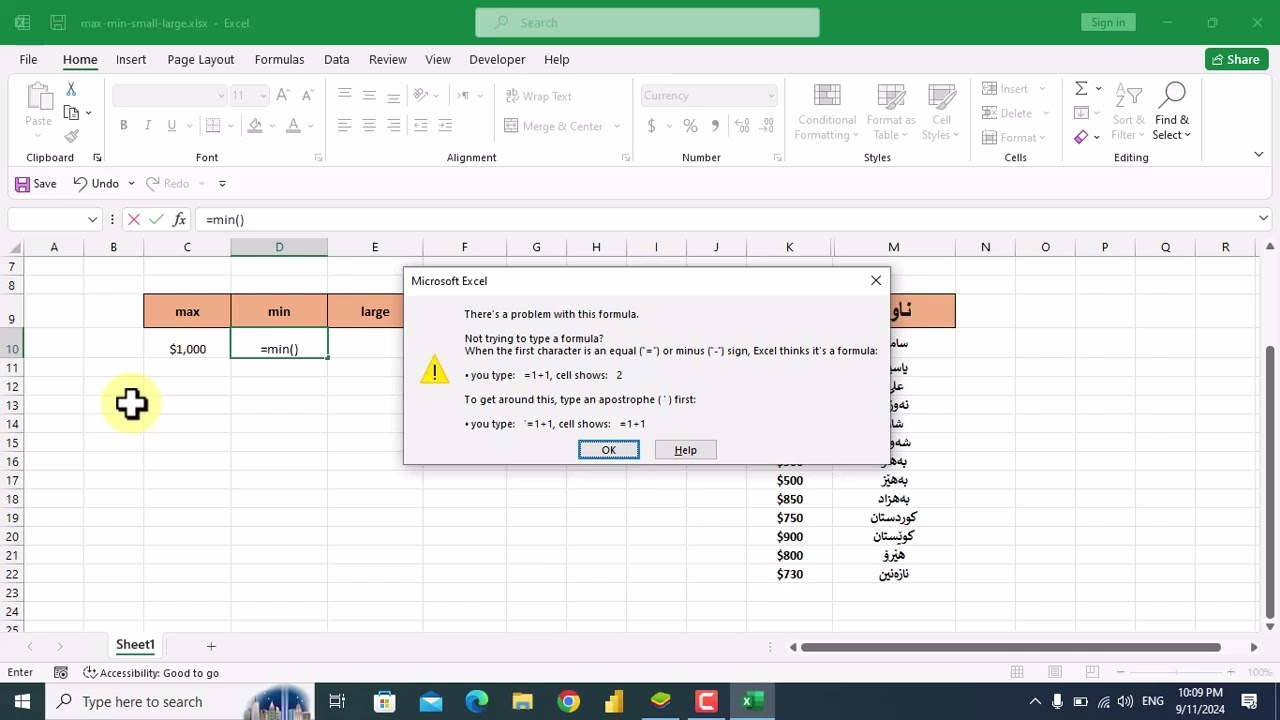Cancel formula entry with the X icon
This screenshot has width=1280, height=720.
pos(133,220)
